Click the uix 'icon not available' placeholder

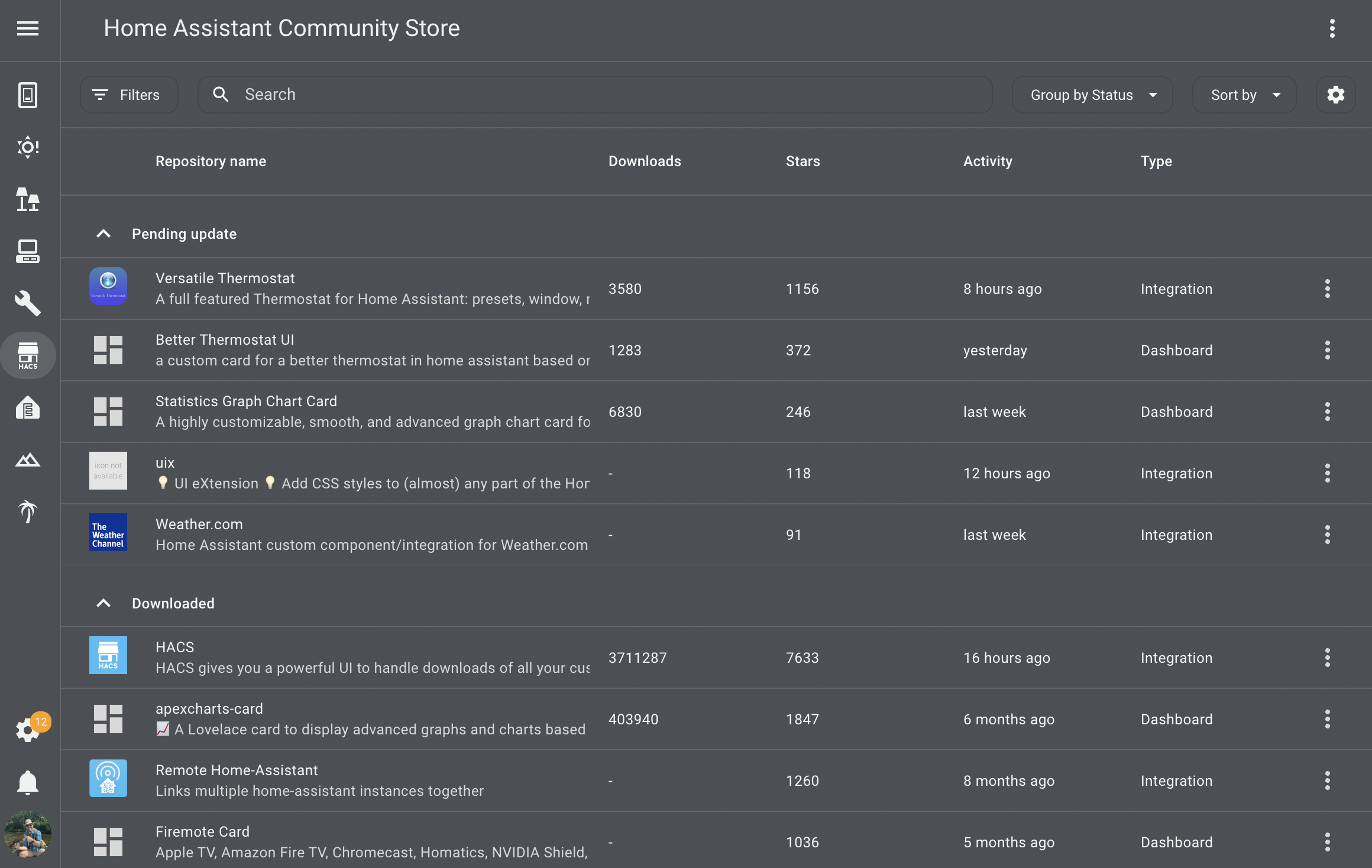click(108, 471)
